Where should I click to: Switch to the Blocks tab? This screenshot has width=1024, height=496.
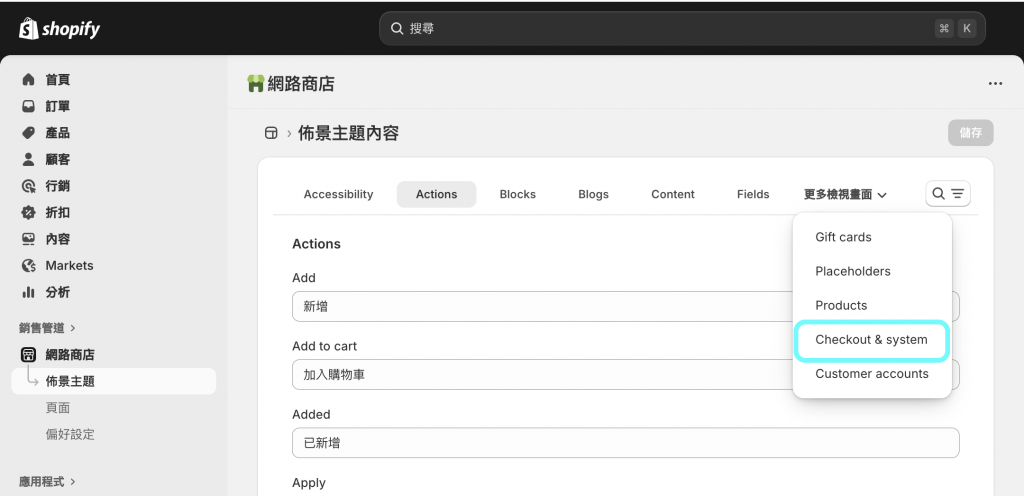pos(517,194)
